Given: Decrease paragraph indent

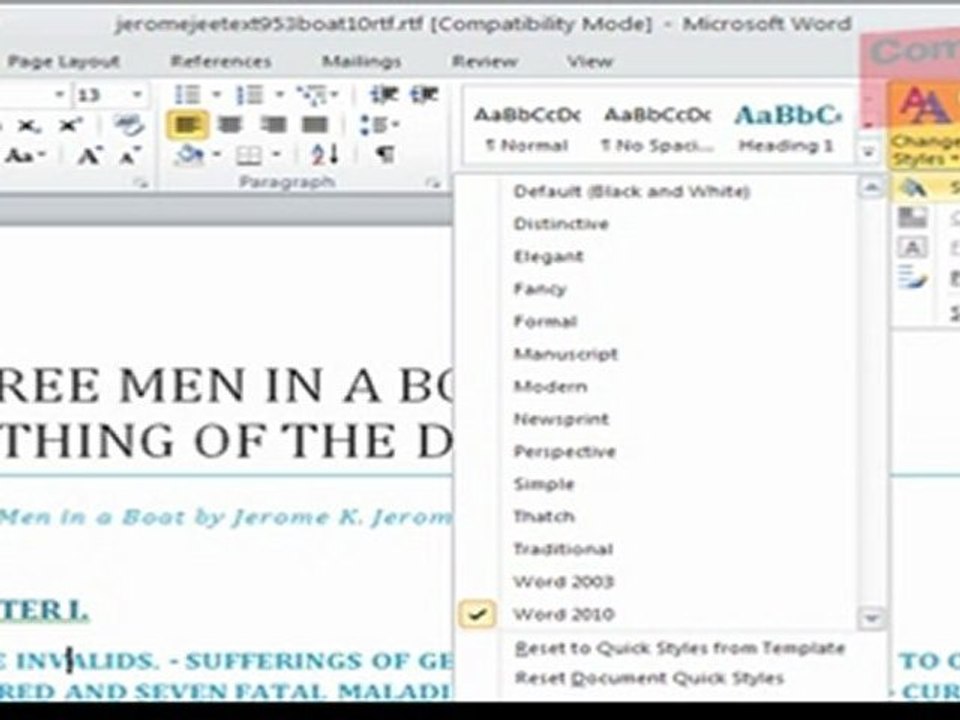Looking at the screenshot, I should (383, 95).
